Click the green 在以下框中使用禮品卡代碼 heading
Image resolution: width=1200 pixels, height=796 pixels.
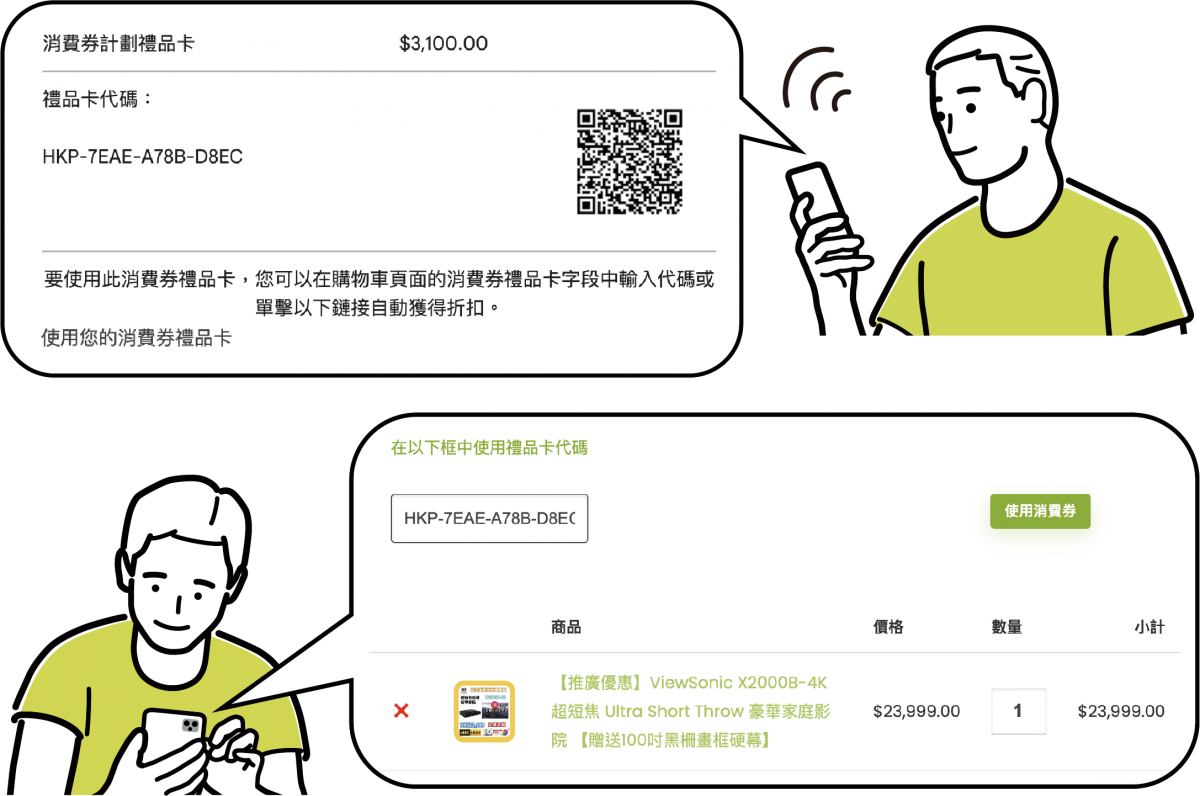pyautogui.click(x=489, y=447)
